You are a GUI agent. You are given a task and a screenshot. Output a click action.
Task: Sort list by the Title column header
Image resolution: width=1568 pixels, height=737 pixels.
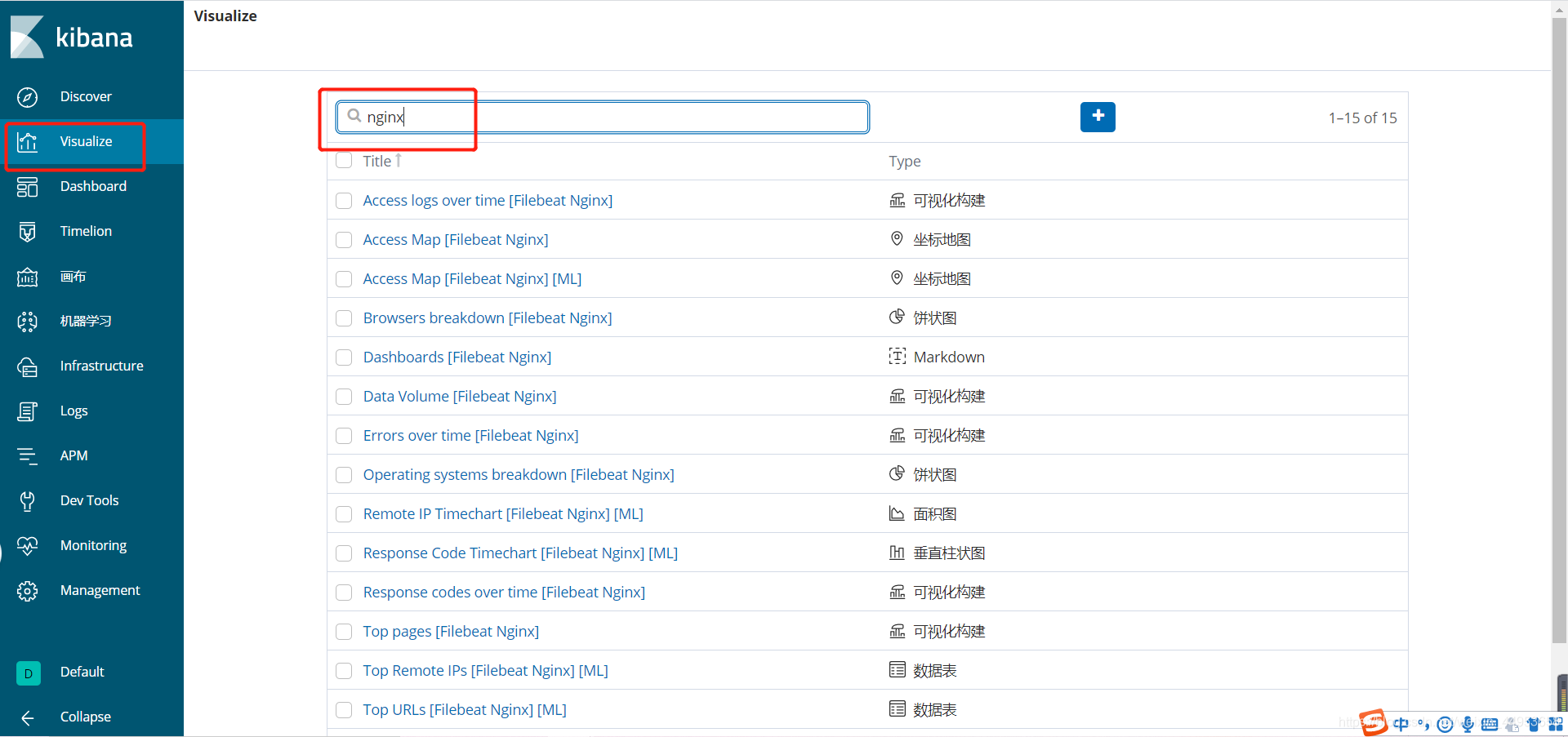click(382, 161)
